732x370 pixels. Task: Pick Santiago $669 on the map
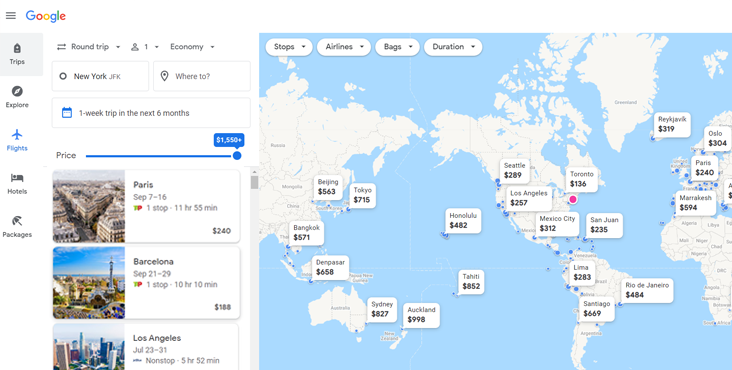[597, 309]
